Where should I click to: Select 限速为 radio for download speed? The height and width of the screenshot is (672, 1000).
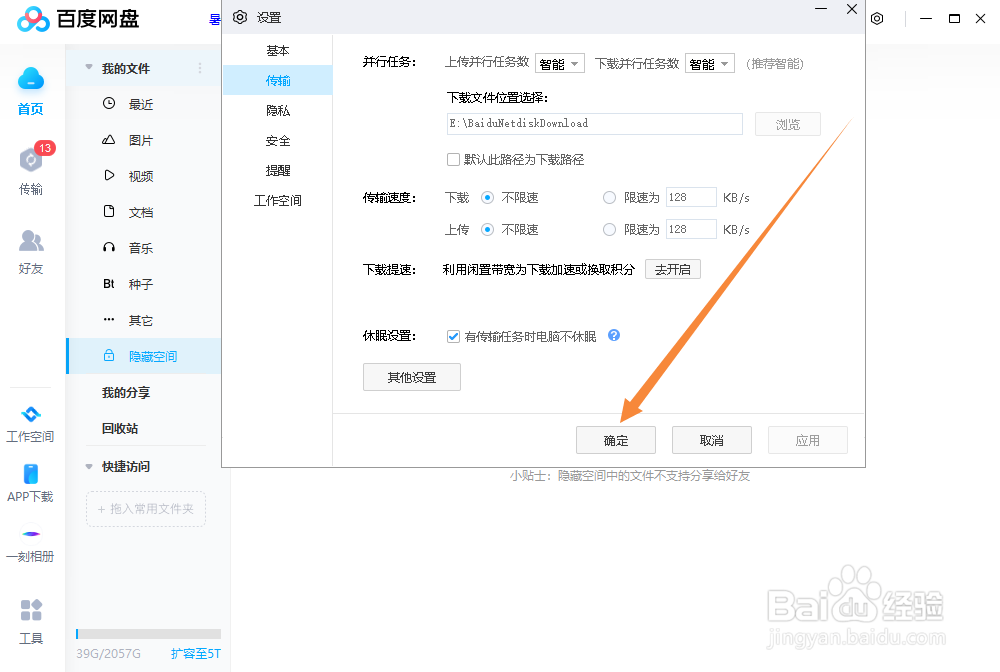[x=609, y=197]
